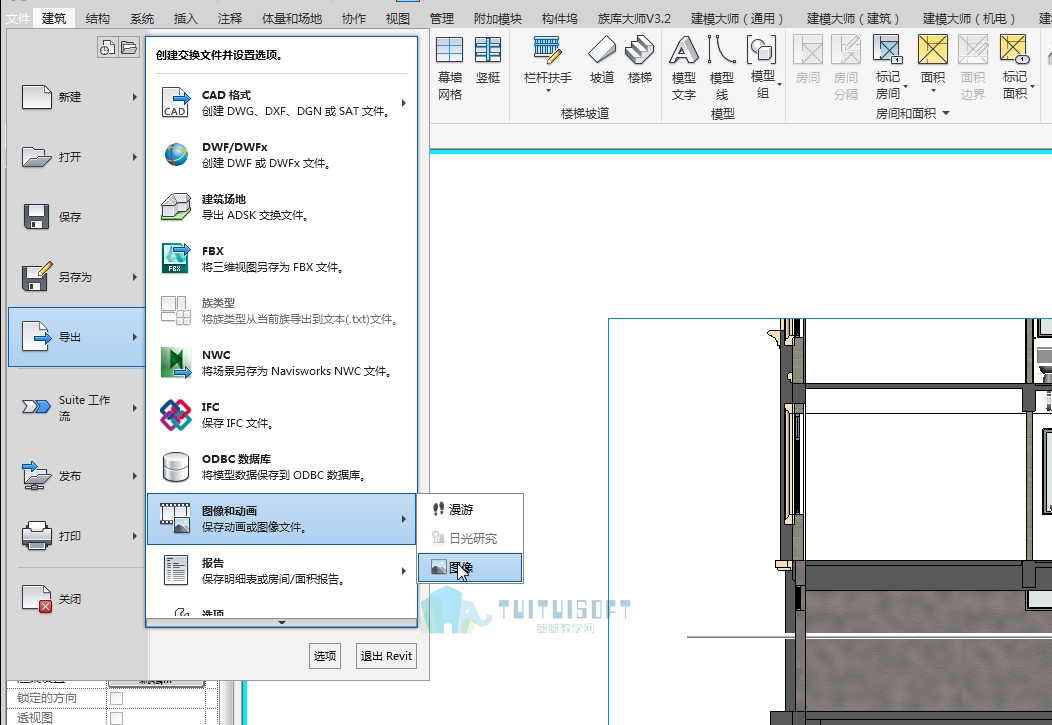The width and height of the screenshot is (1052, 725).
Task: Expand the 报告 submenu
Action: click(404, 571)
